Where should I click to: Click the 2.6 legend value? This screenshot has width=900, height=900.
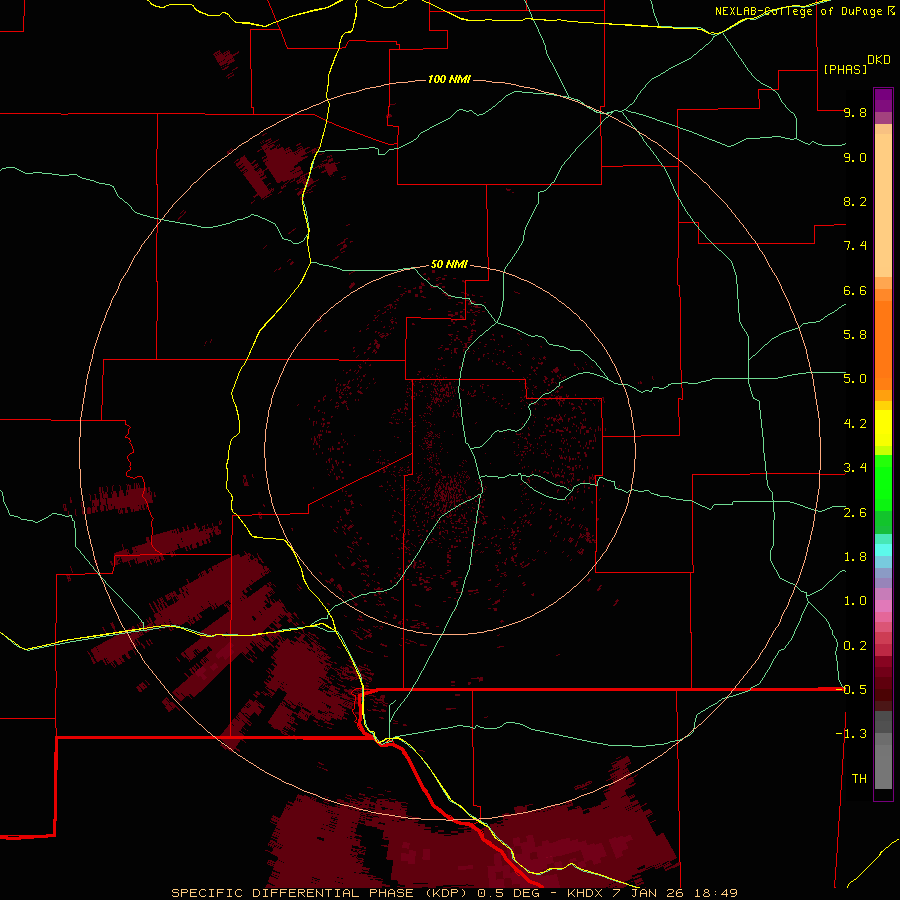(855, 513)
